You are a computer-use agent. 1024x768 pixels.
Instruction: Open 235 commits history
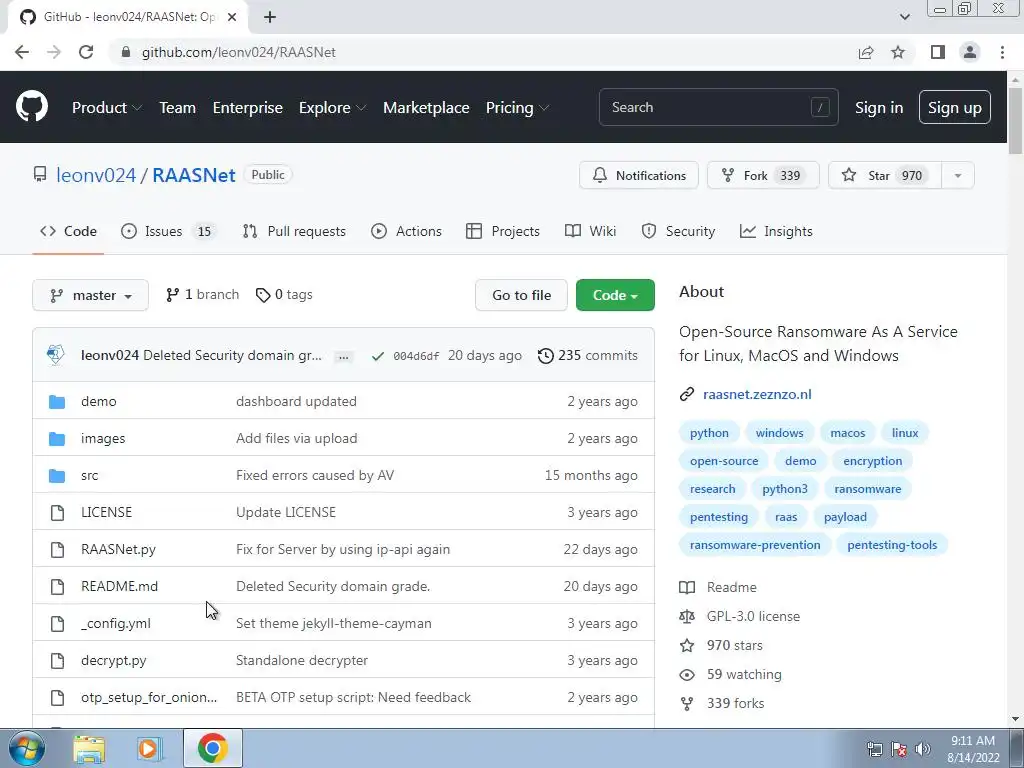pos(588,355)
